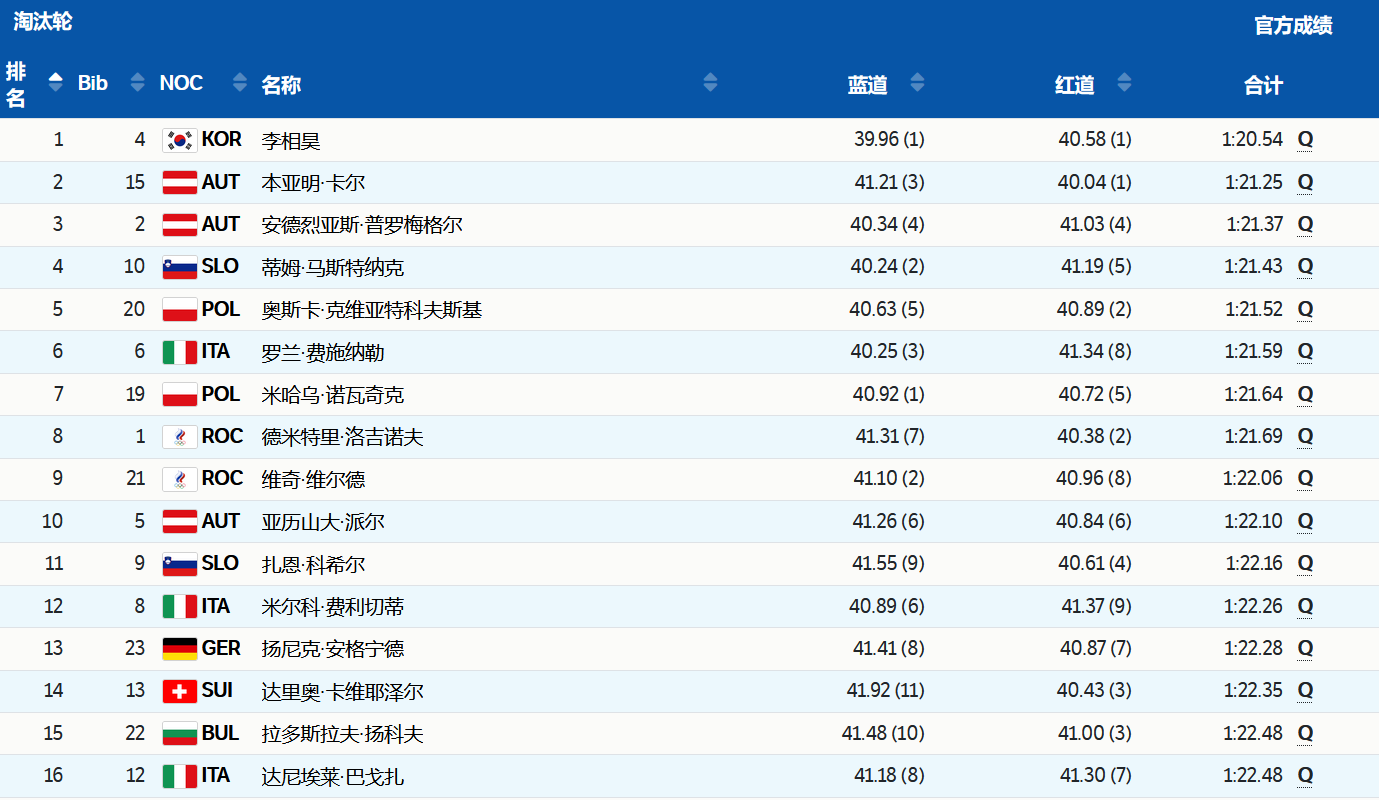Click blue course time 39.96 (1)
Viewport: 1386px width, 800px height.
(x=889, y=140)
